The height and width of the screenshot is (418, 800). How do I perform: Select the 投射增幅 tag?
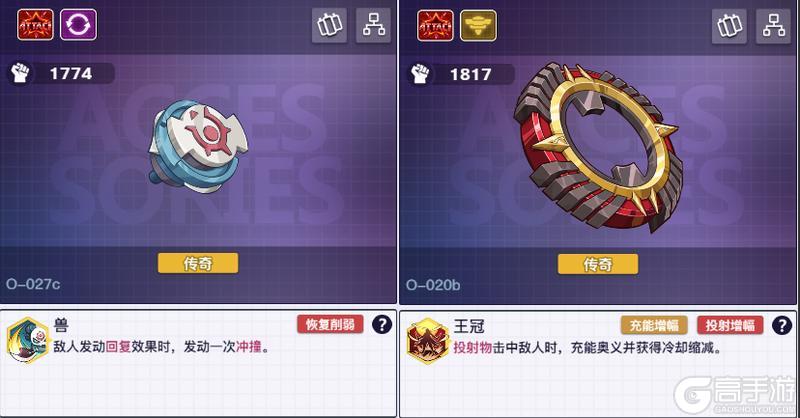[730, 325]
